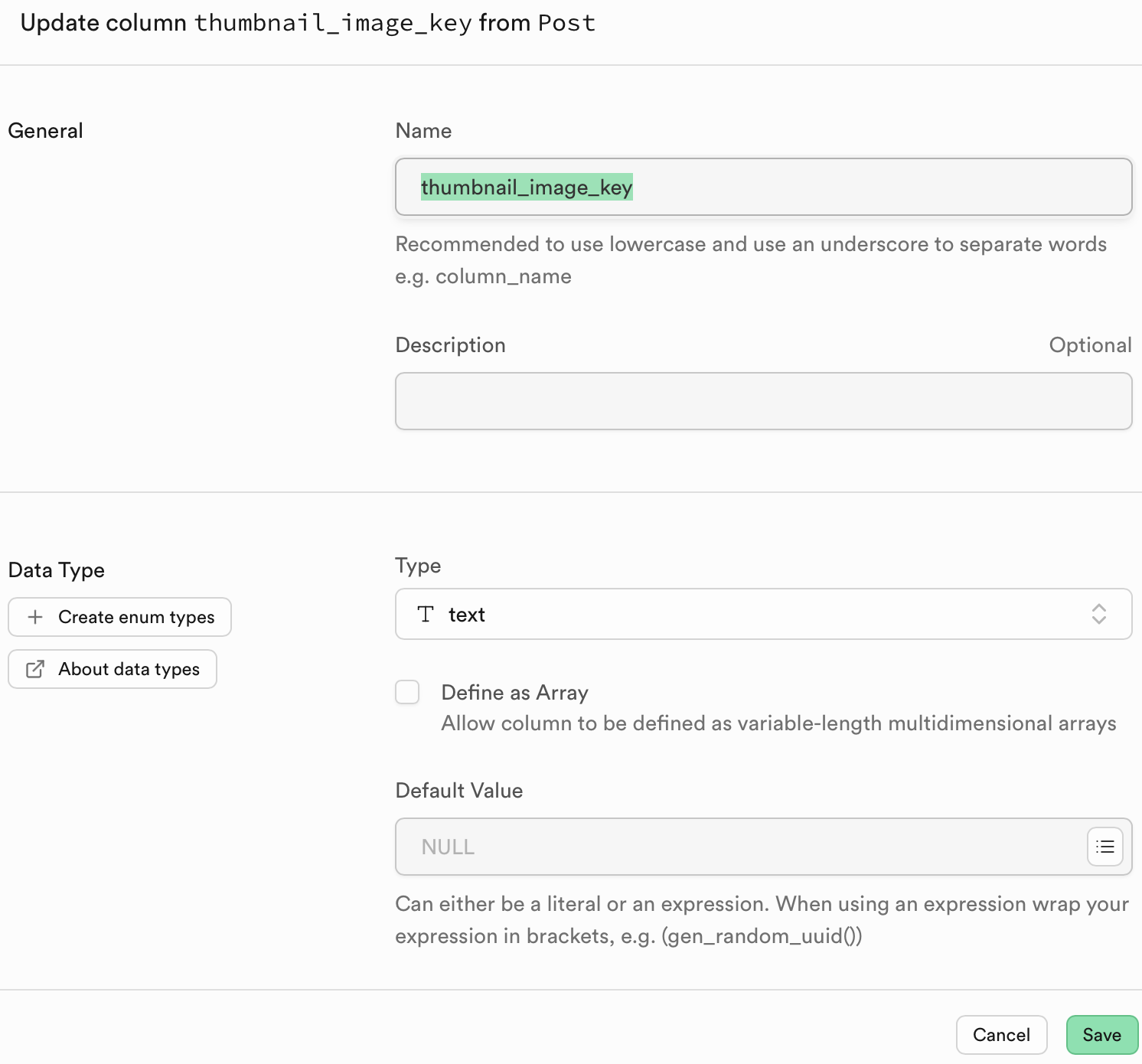The image size is (1142, 1064).
Task: Click the T text type icon
Action: tap(426, 614)
